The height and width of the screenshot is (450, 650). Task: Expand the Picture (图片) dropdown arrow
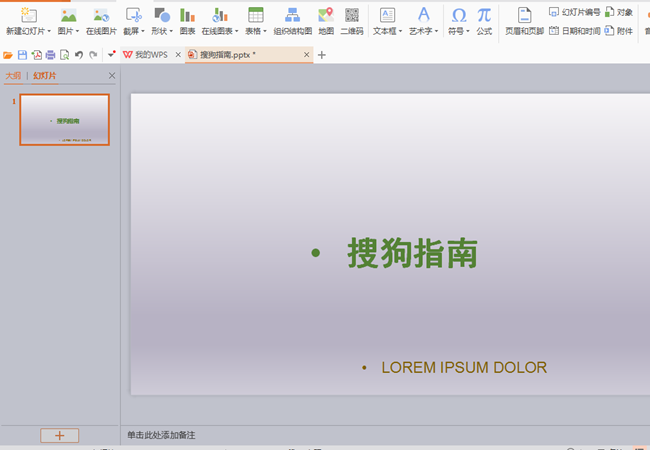[x=77, y=31]
